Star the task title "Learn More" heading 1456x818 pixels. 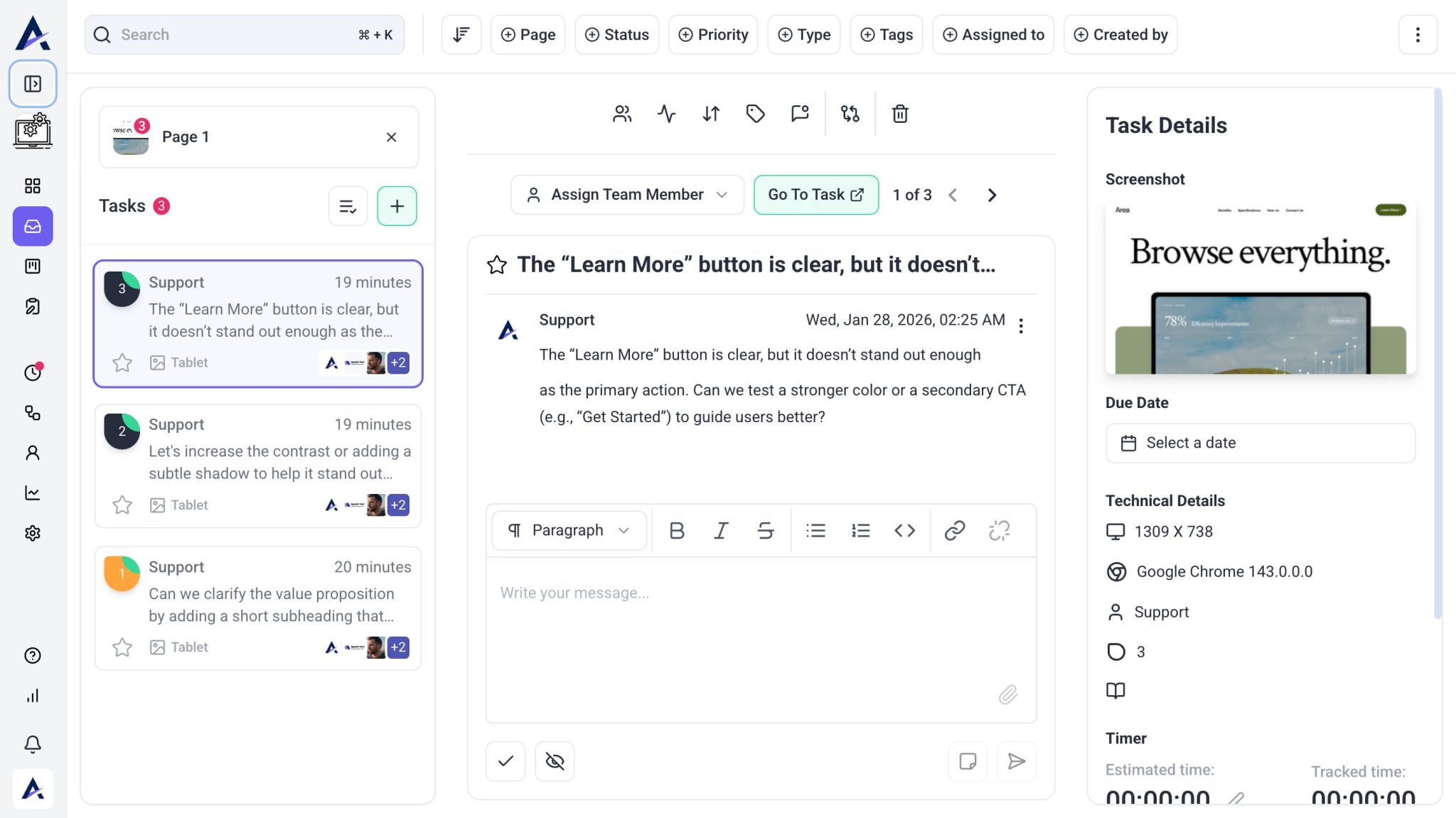click(x=497, y=265)
